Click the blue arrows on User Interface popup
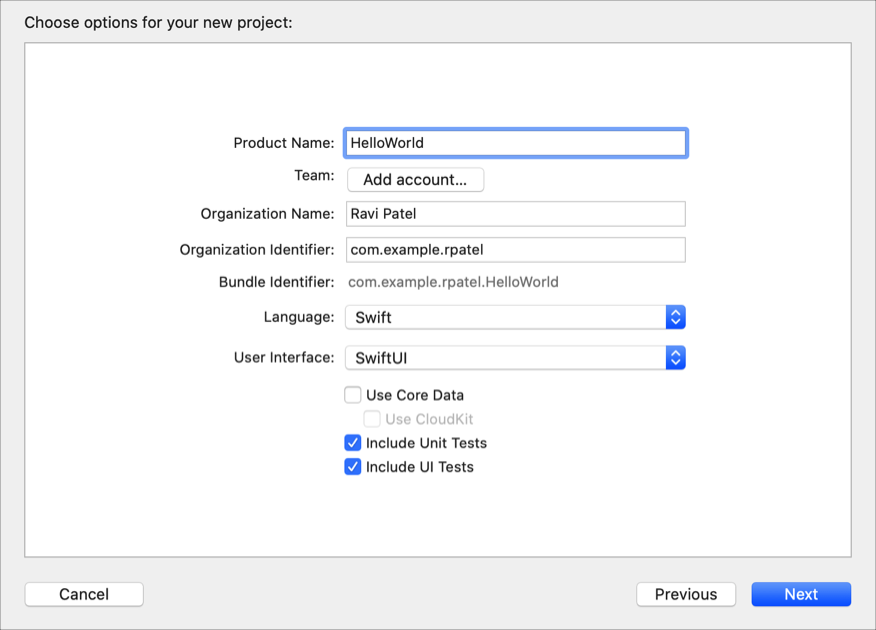876x630 pixels. [x=676, y=358]
